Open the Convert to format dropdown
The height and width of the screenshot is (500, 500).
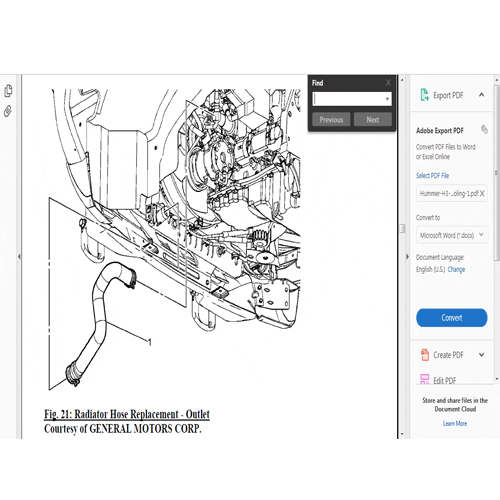point(452,235)
